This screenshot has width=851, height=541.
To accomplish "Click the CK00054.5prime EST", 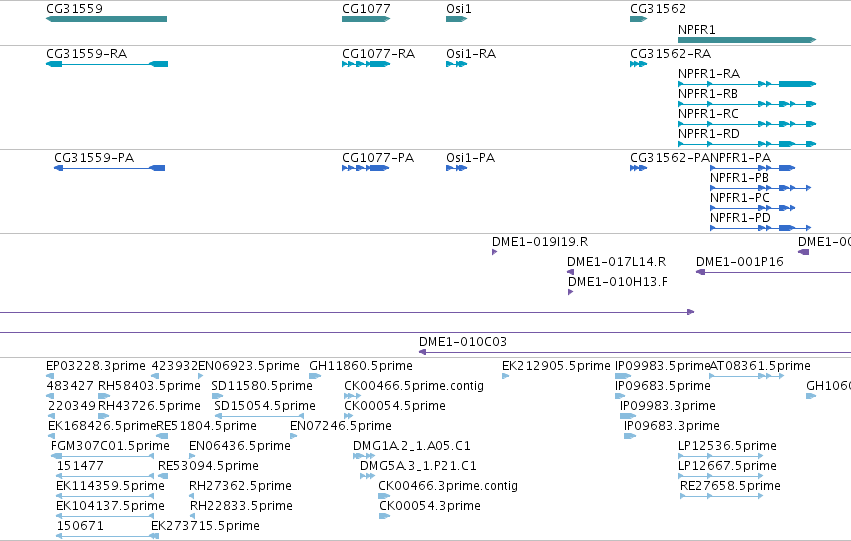I will pos(348,416).
